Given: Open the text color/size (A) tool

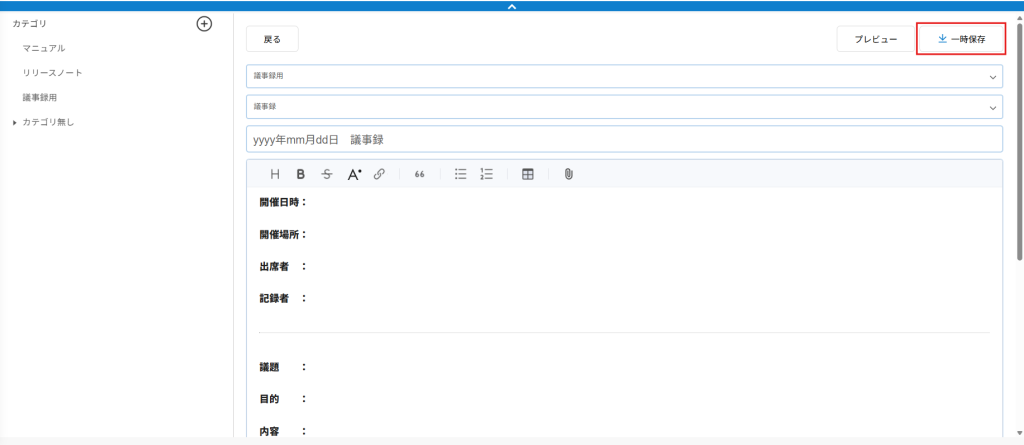Looking at the screenshot, I should pos(354,174).
